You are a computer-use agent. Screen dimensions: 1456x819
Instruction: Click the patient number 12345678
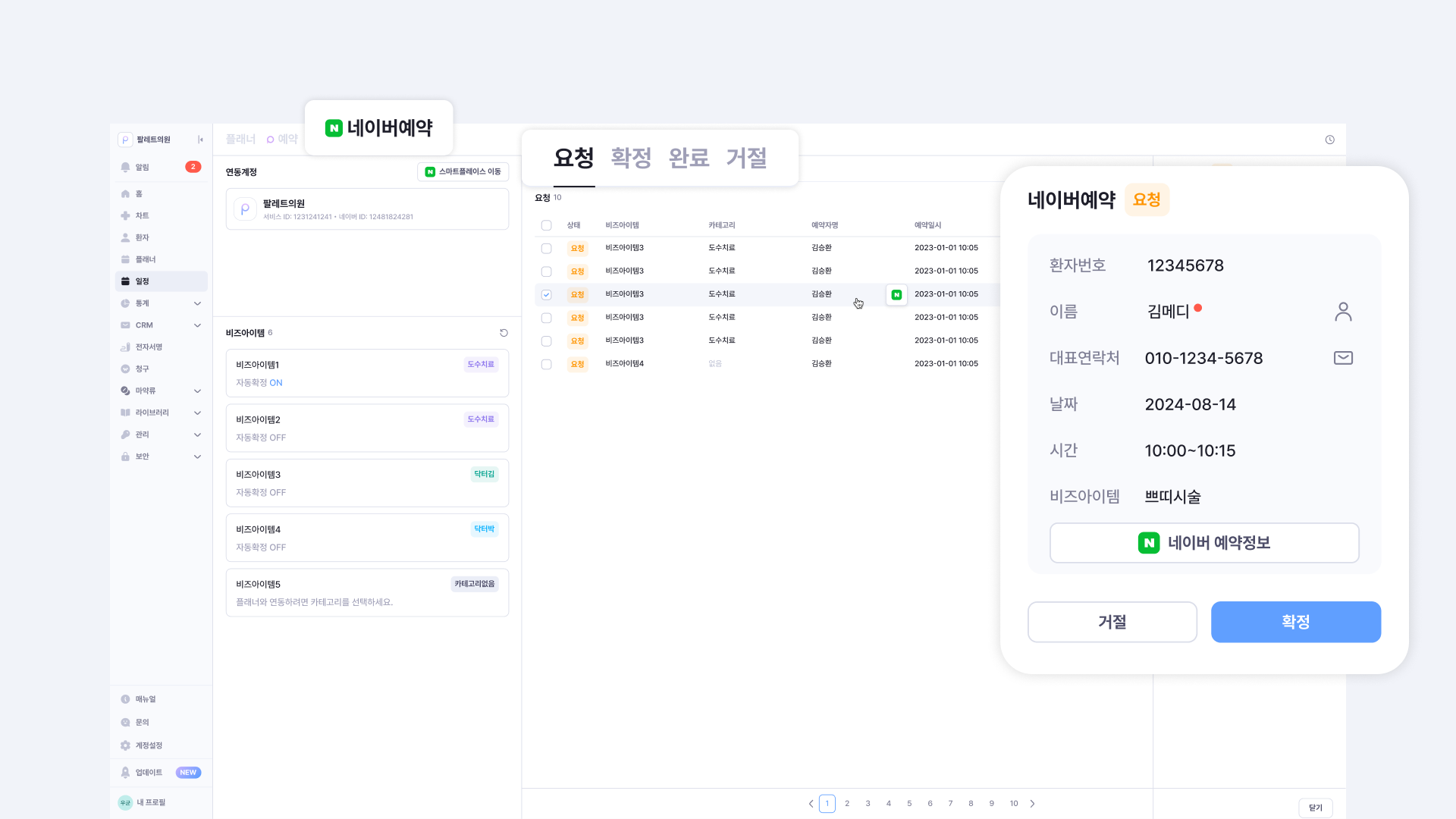point(1185,265)
